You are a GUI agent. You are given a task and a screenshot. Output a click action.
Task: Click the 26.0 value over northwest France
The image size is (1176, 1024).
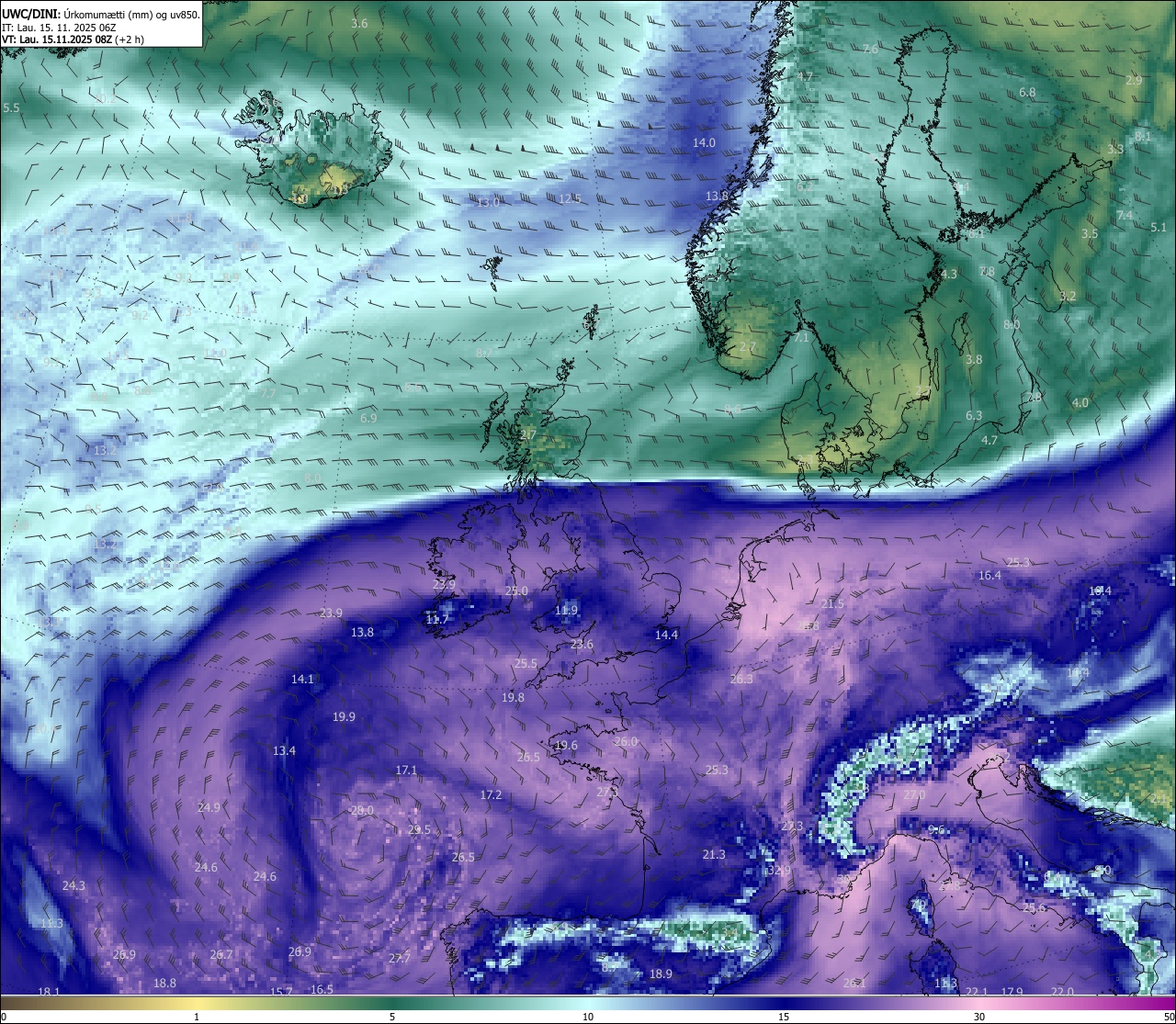(626, 742)
